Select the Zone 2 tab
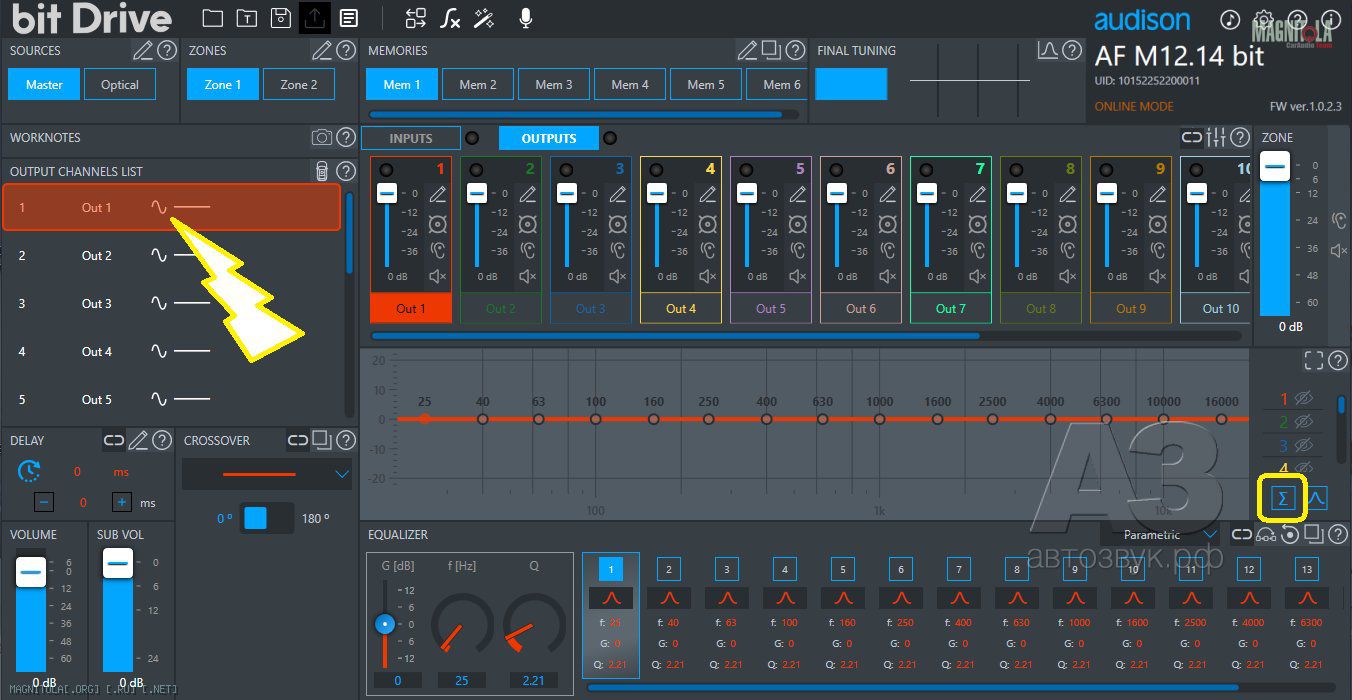The image size is (1352, 700). (x=299, y=85)
